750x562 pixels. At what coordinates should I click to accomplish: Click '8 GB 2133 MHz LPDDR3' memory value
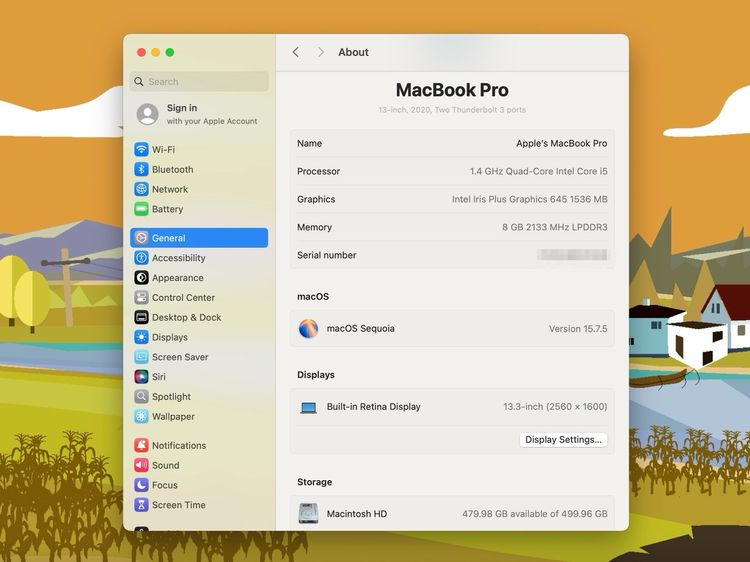[555, 227]
